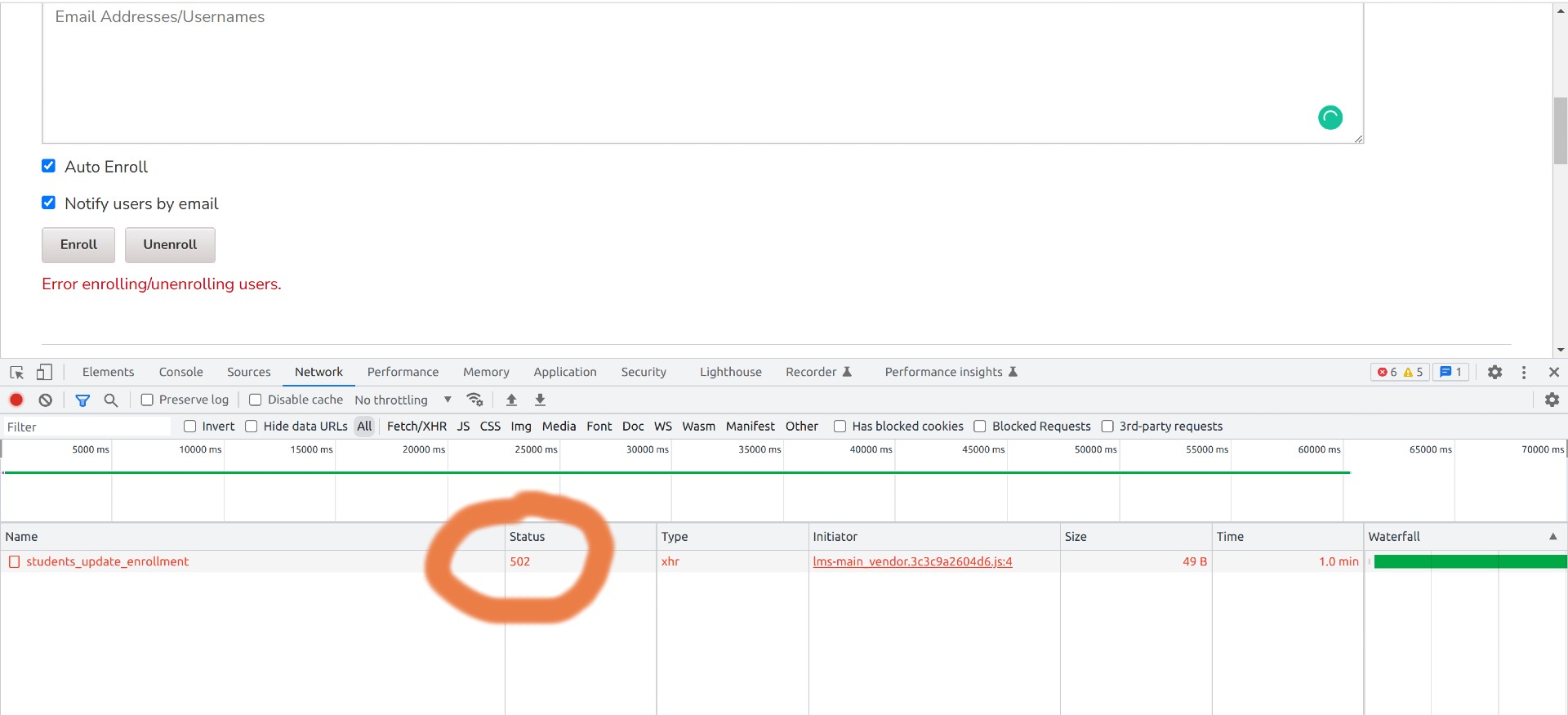1568x715 pixels.
Task: Filter requests by Img type
Action: click(521, 426)
